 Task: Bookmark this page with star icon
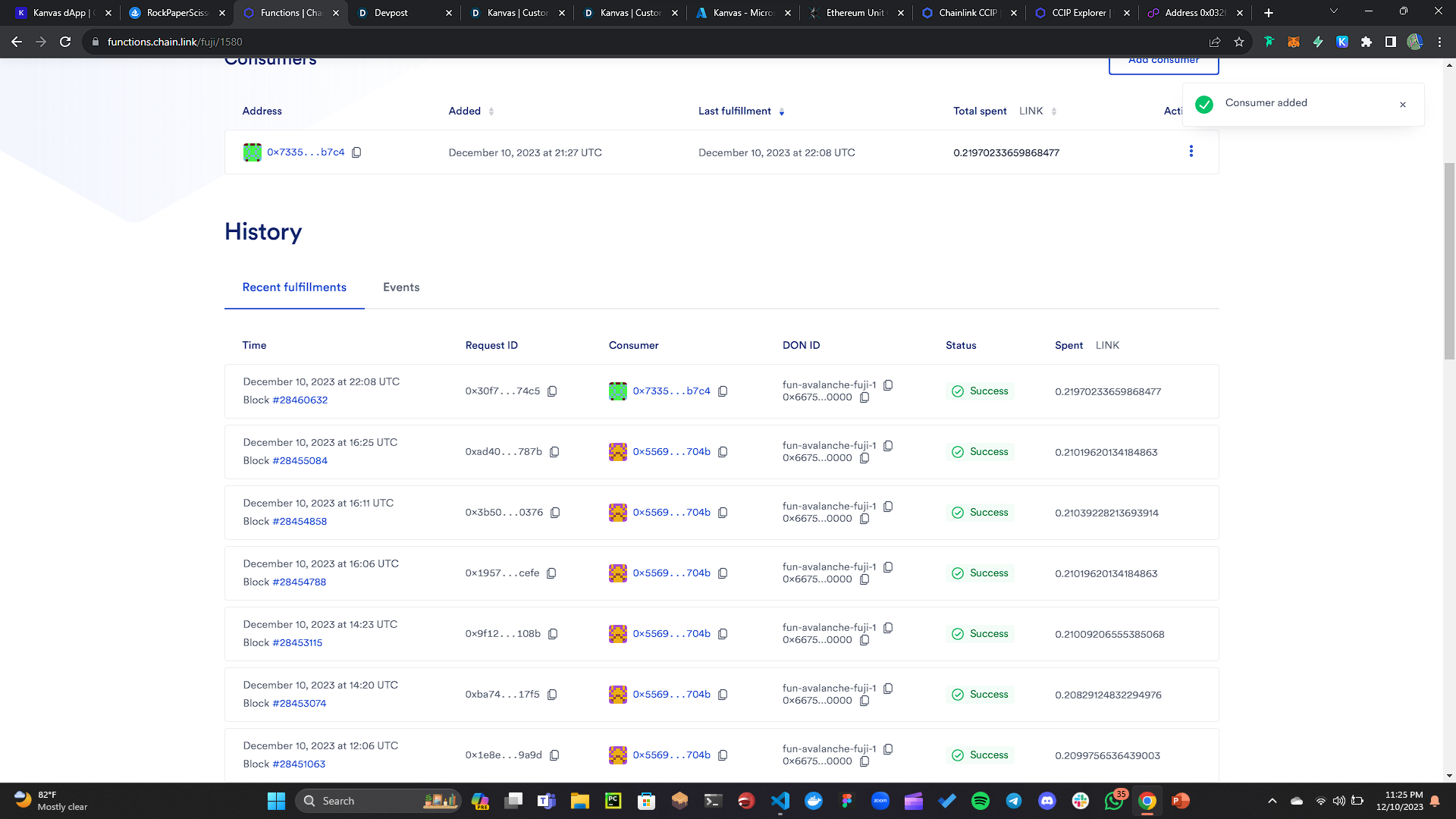tap(1239, 42)
